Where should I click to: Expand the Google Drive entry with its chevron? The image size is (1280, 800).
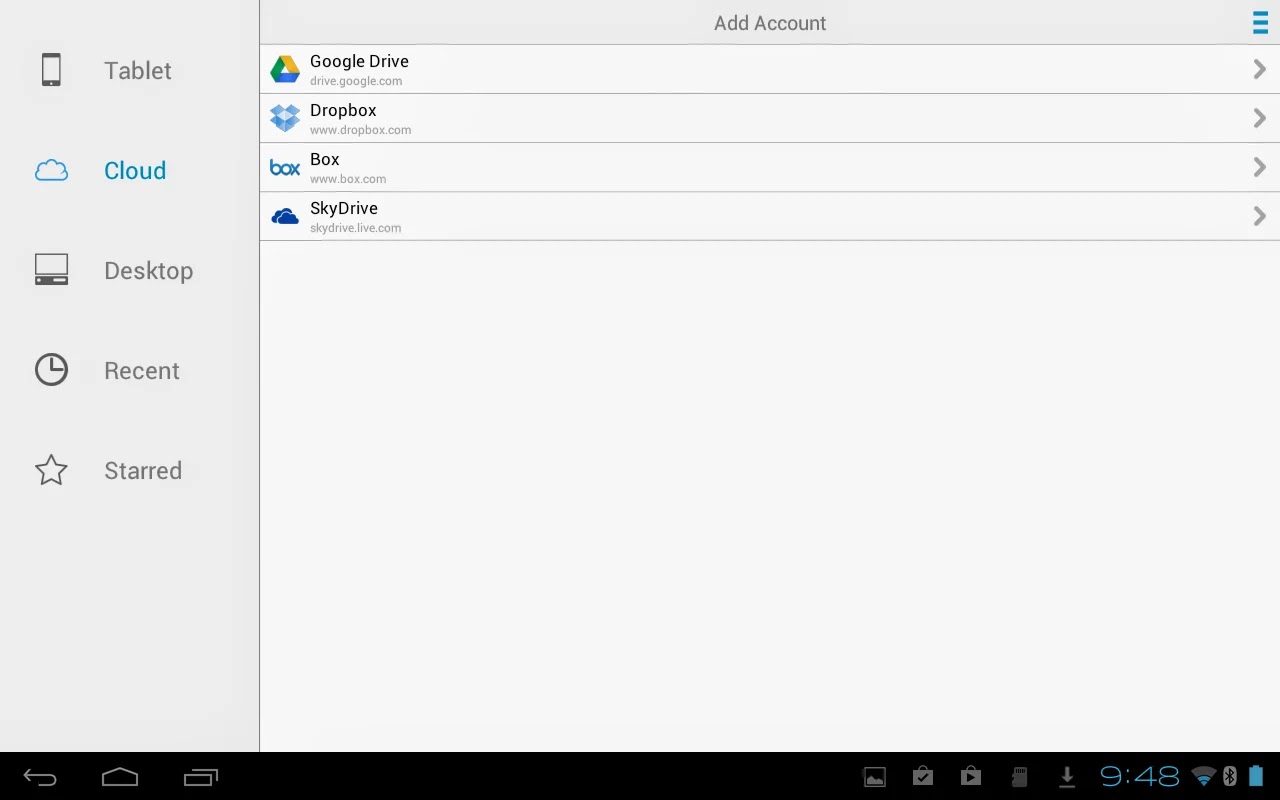coord(1258,68)
